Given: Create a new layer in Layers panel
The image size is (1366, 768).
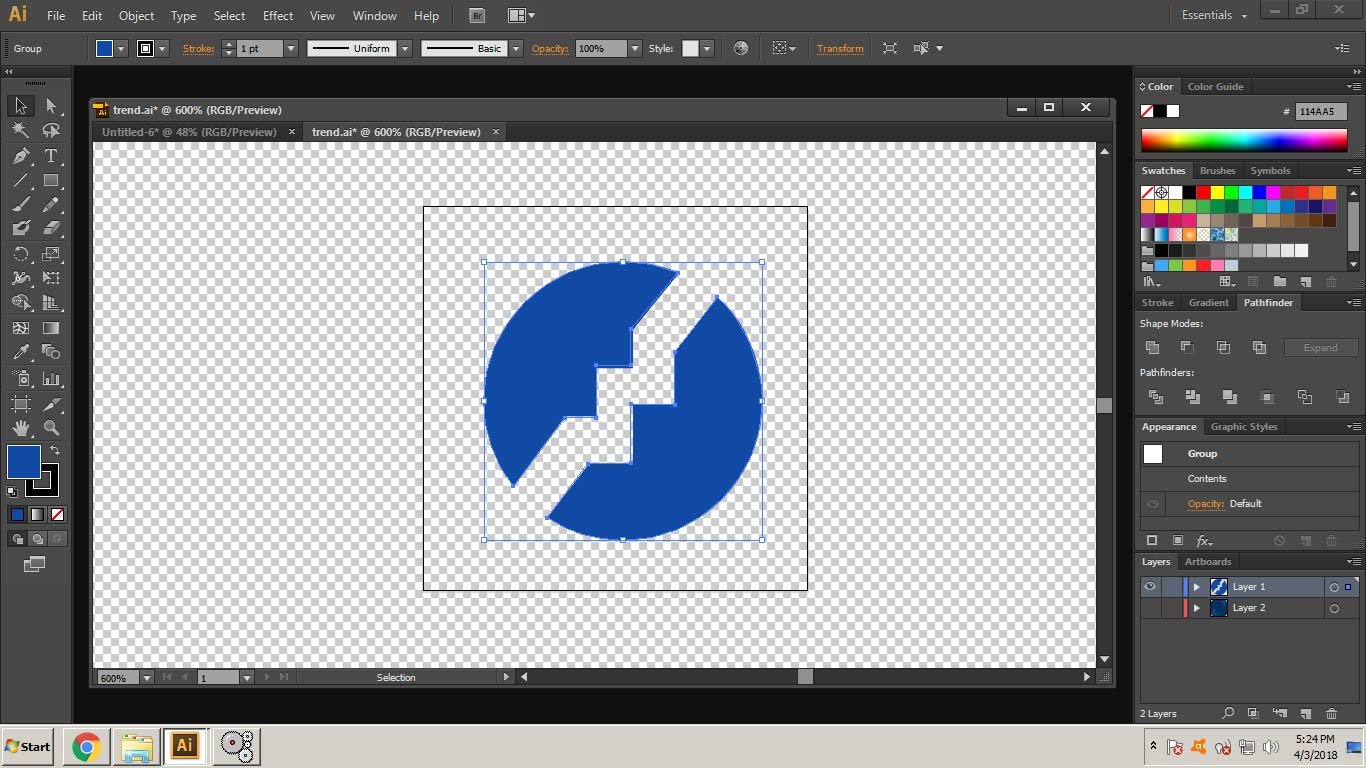Looking at the screenshot, I should point(1305,714).
